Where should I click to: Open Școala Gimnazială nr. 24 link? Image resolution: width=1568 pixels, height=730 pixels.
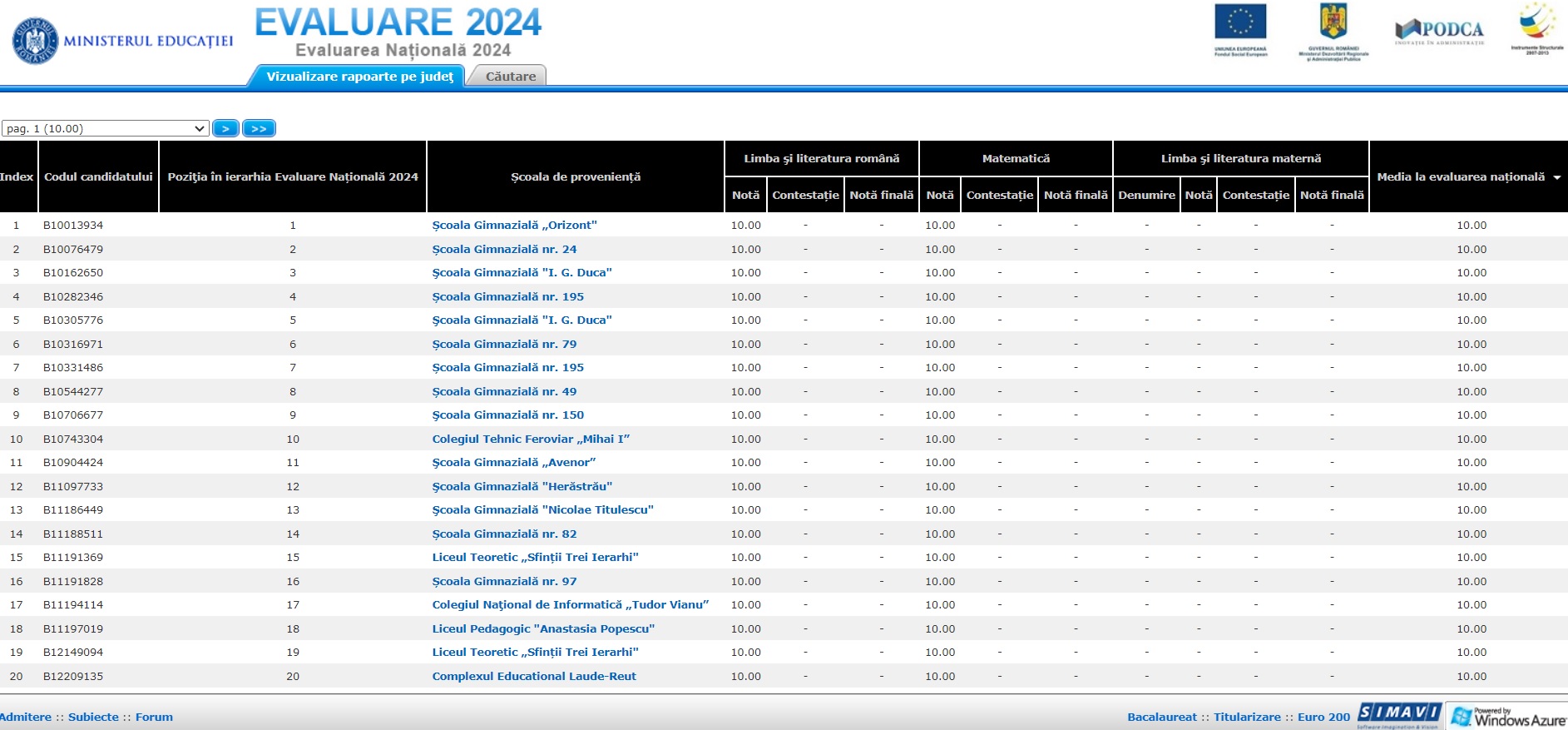504,249
